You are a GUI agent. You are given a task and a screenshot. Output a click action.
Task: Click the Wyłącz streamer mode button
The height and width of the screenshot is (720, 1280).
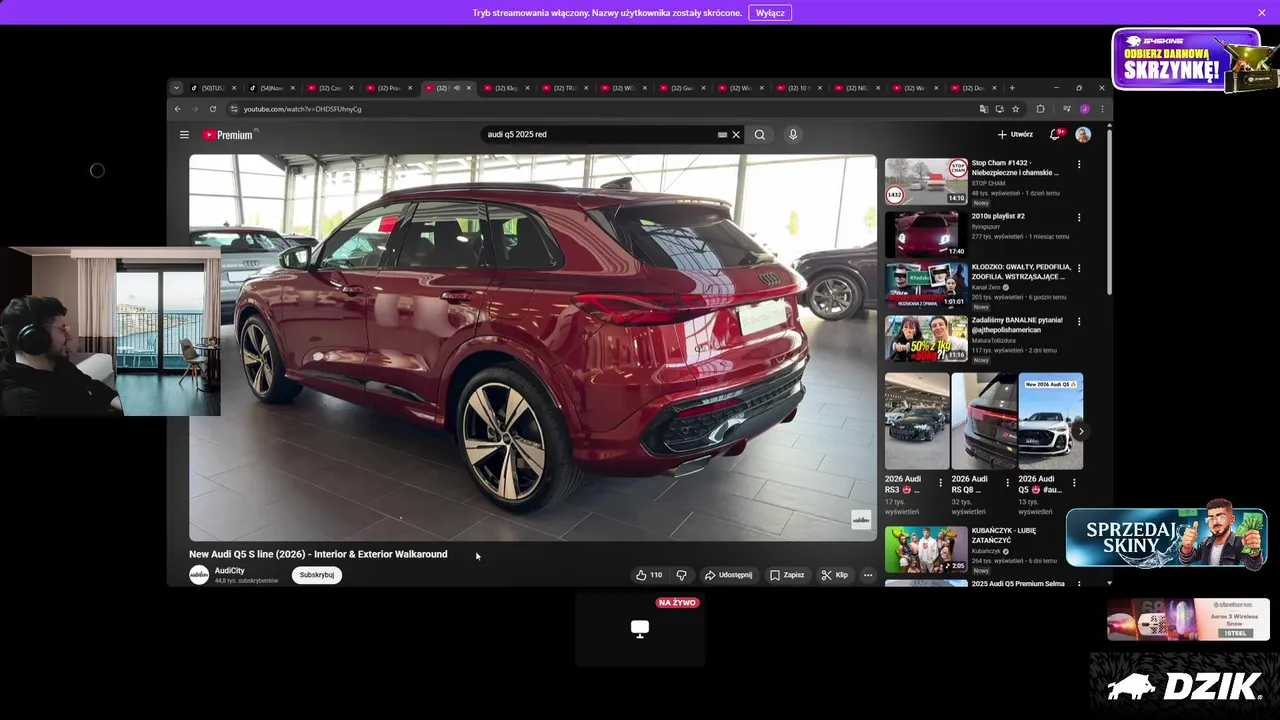(770, 13)
